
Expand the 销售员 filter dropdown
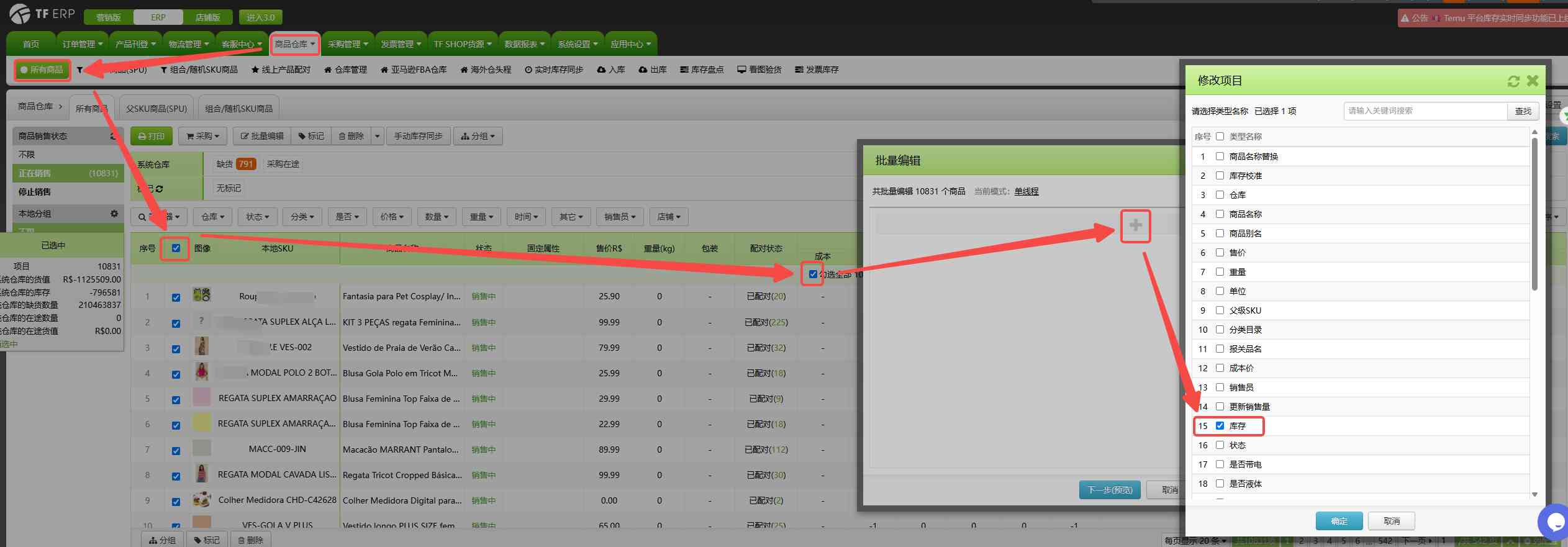click(620, 217)
